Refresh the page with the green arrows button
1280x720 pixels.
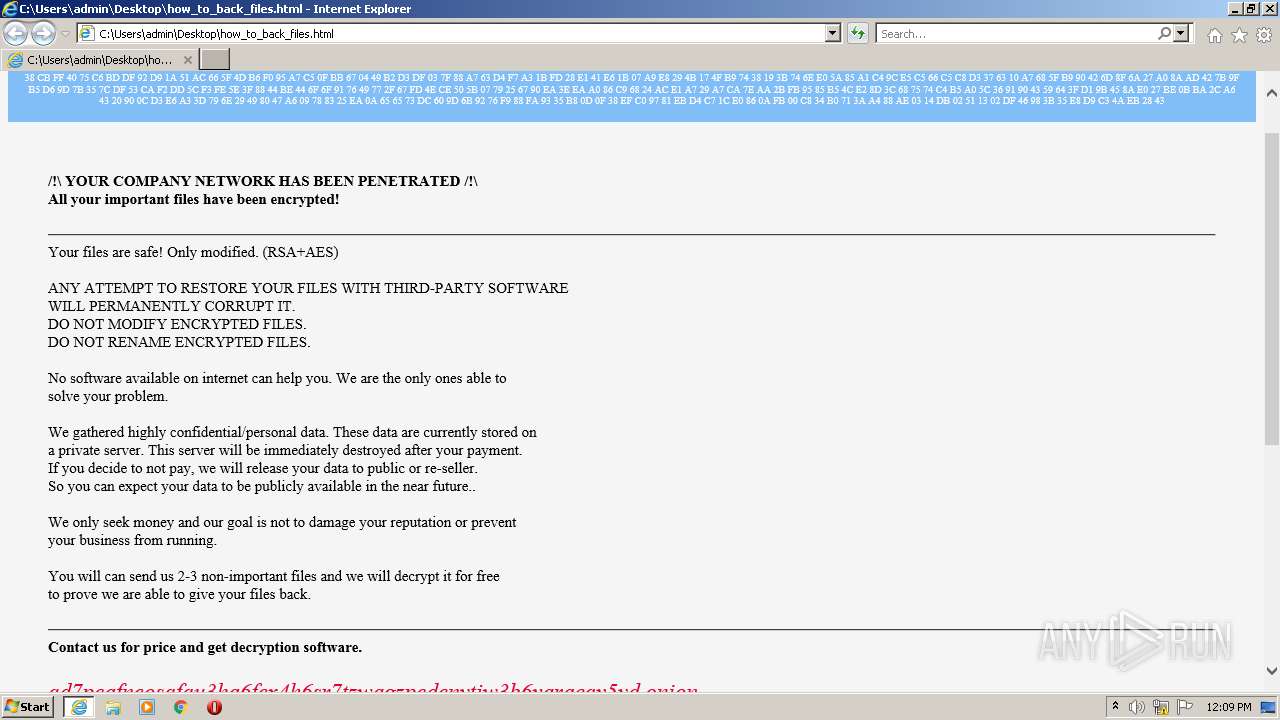click(x=858, y=34)
